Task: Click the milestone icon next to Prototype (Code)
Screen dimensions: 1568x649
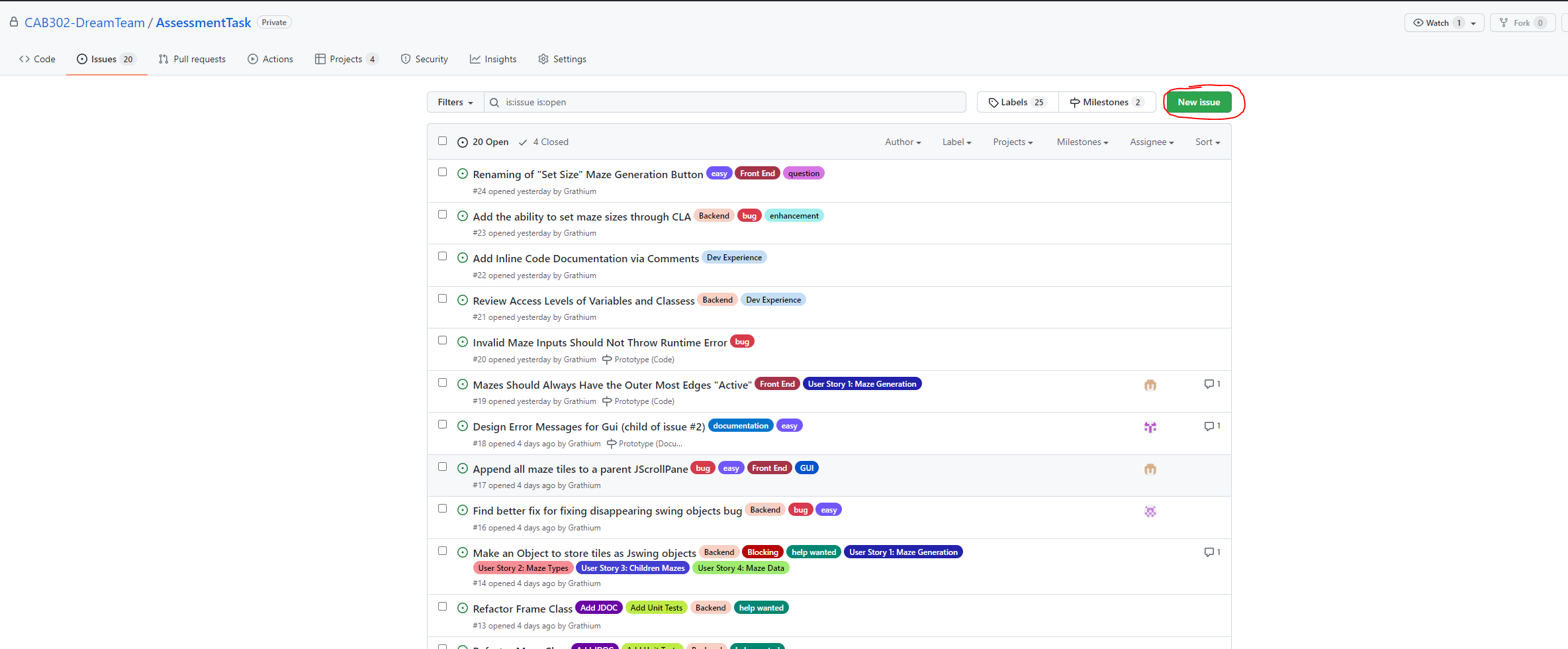Action: click(x=607, y=359)
